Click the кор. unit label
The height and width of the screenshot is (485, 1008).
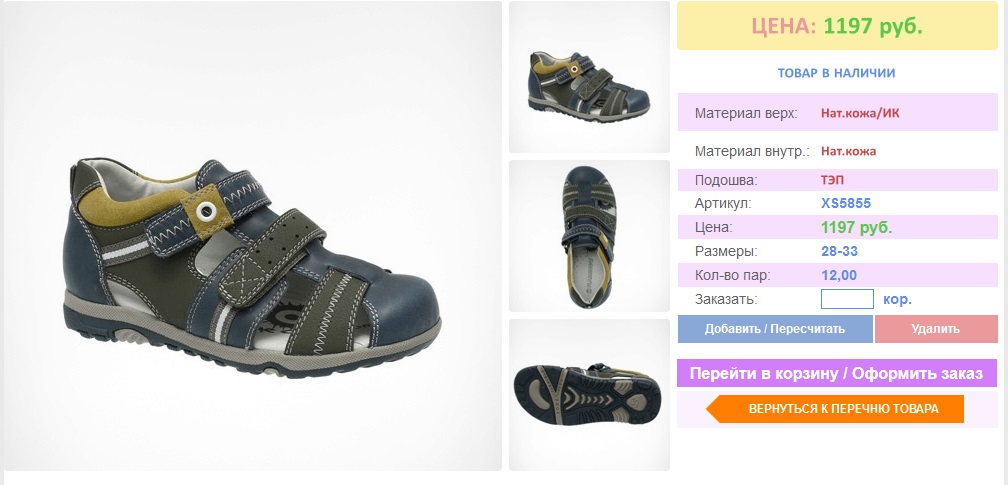[x=897, y=299]
